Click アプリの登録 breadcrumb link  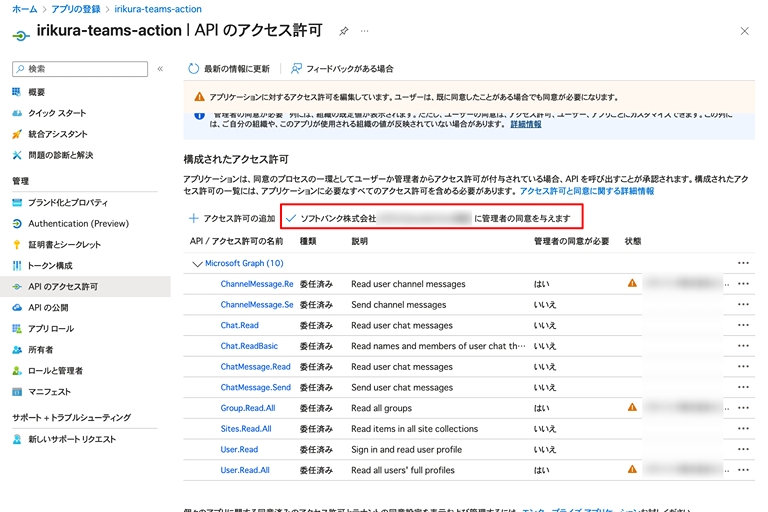click(75, 9)
